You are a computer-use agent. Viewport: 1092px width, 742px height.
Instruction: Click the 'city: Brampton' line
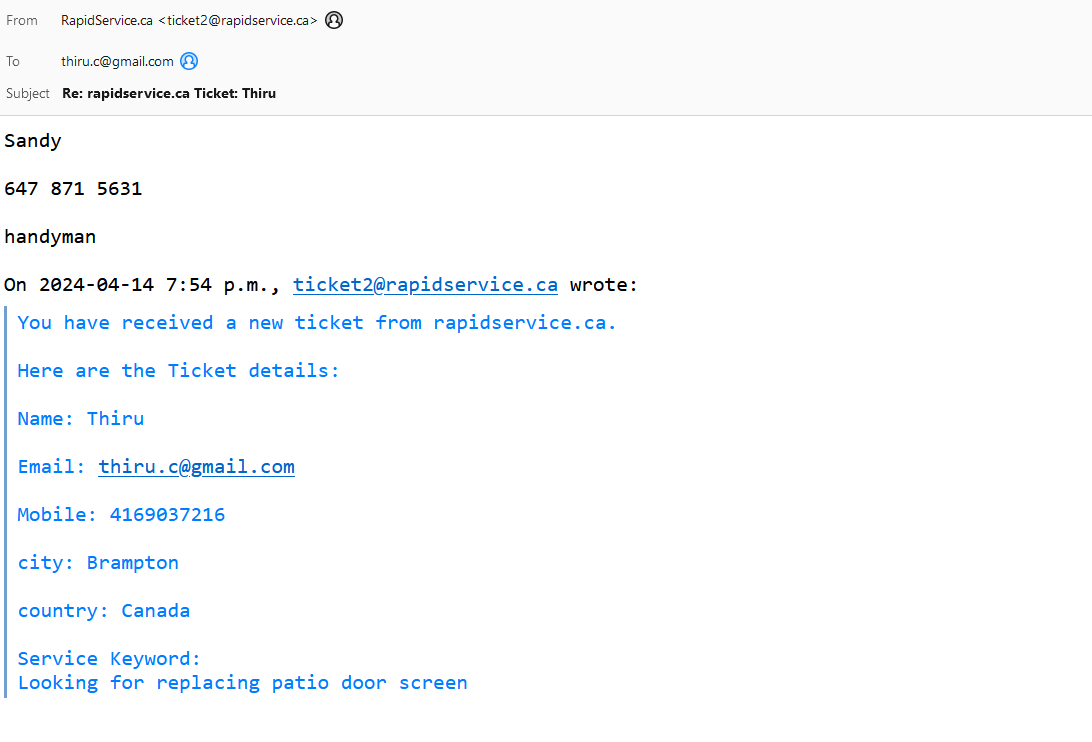click(98, 563)
